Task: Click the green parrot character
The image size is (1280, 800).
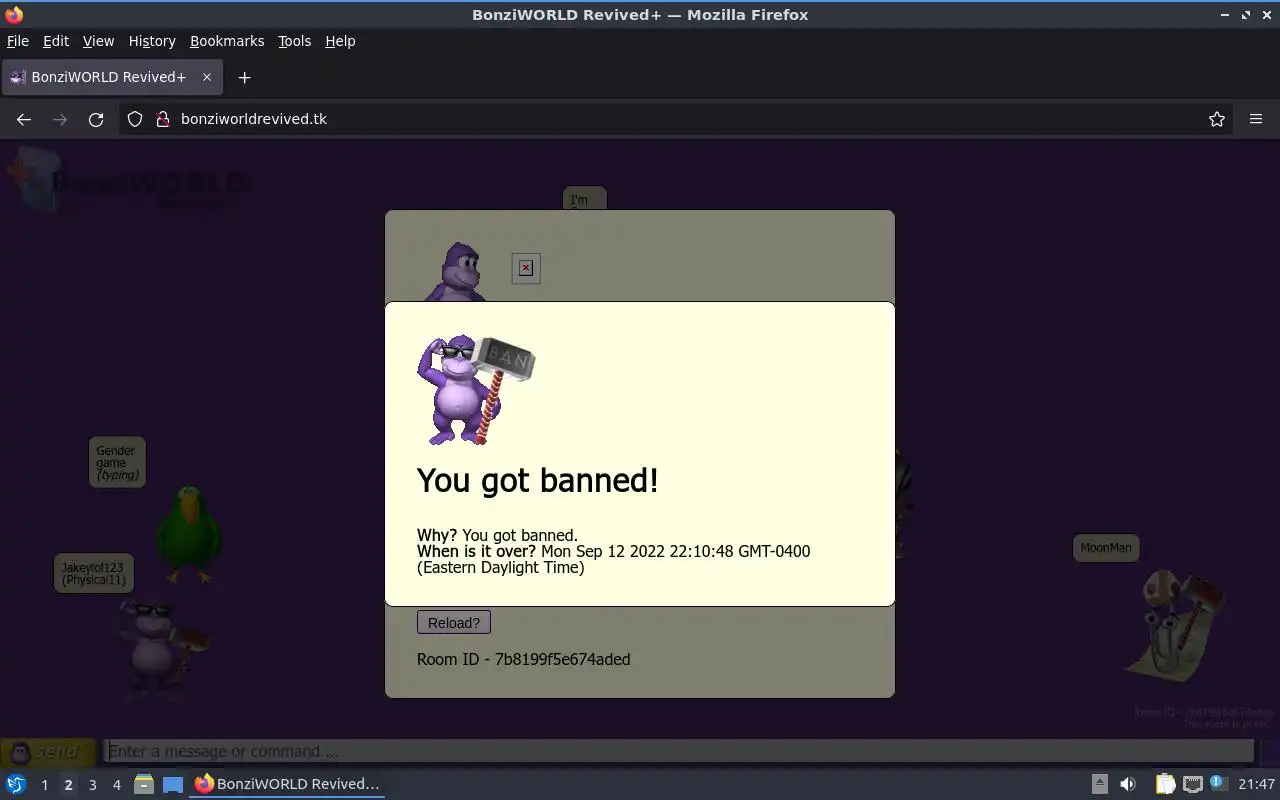Action: (x=188, y=534)
